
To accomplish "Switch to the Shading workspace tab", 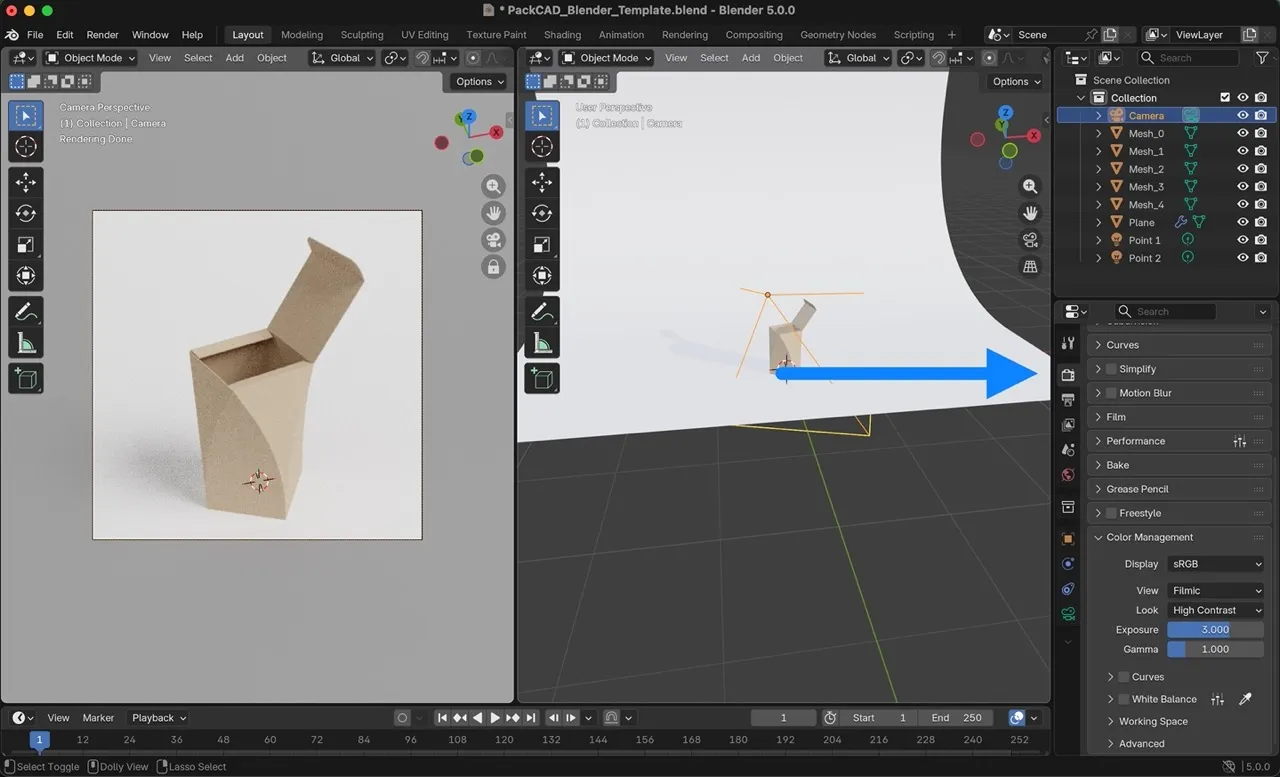I will tap(562, 35).
